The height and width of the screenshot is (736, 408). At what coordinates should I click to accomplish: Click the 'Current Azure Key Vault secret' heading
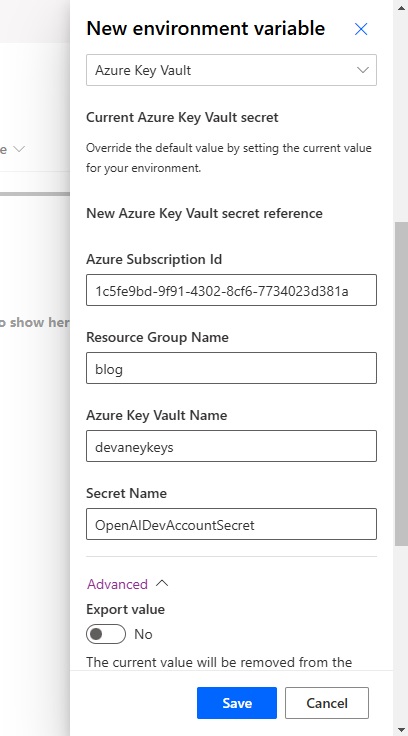pyautogui.click(x=182, y=117)
